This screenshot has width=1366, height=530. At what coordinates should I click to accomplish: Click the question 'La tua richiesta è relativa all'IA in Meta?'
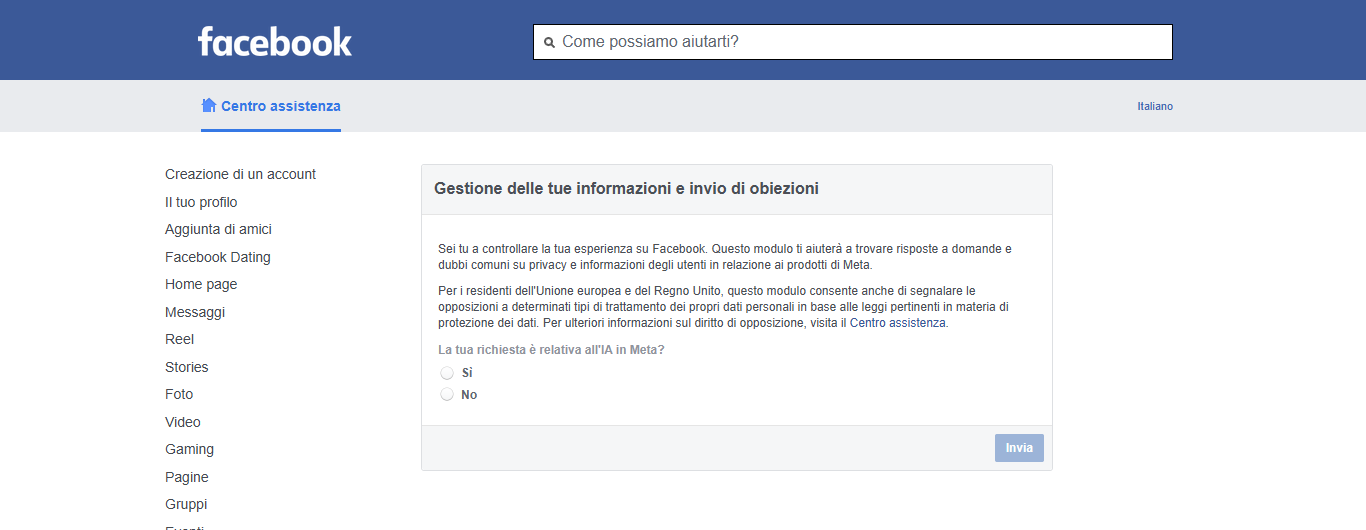click(551, 350)
